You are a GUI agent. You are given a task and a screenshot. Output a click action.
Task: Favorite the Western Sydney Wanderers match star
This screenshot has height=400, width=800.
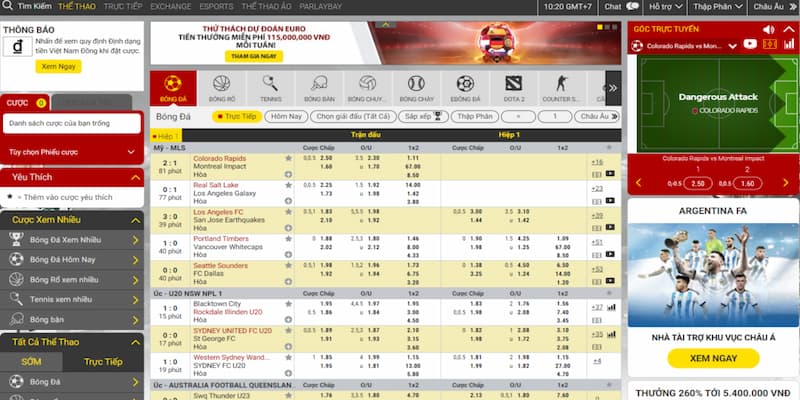click(288, 357)
